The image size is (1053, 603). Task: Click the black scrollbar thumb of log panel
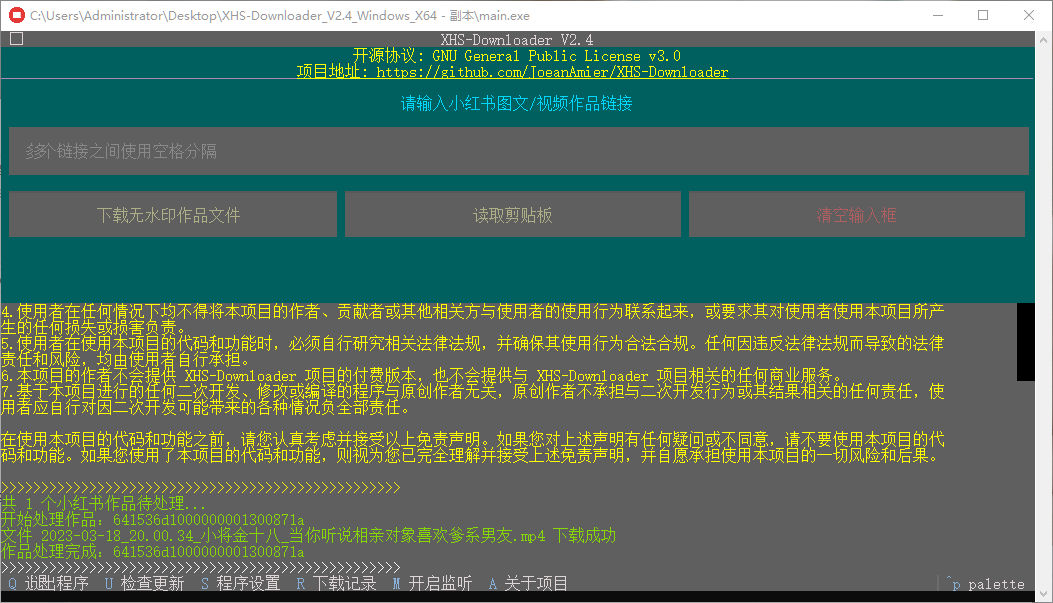point(1025,342)
